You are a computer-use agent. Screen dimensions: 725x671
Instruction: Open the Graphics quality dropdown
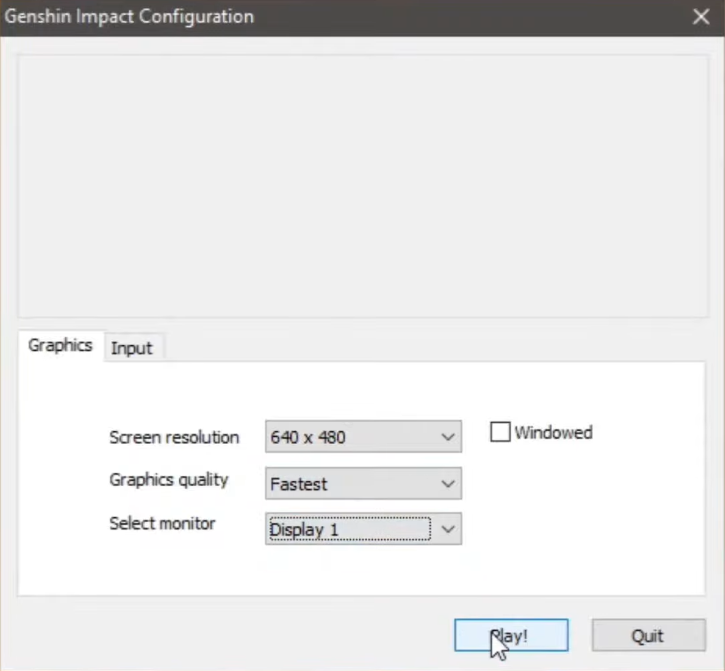click(x=363, y=483)
